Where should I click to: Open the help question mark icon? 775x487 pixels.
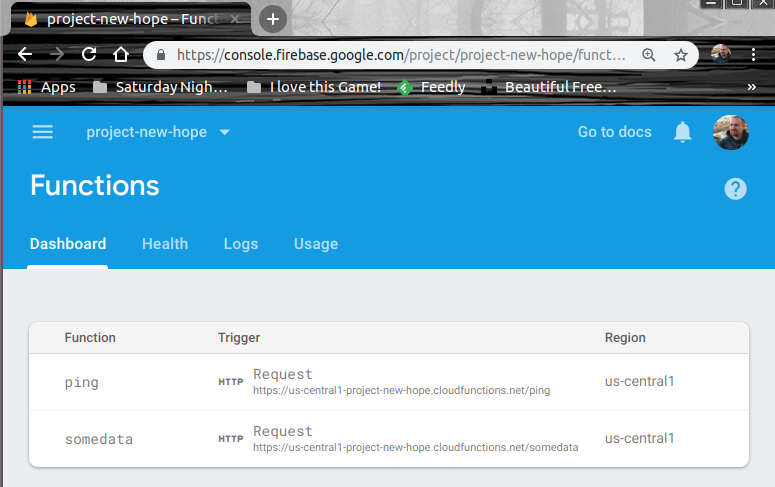(735, 188)
